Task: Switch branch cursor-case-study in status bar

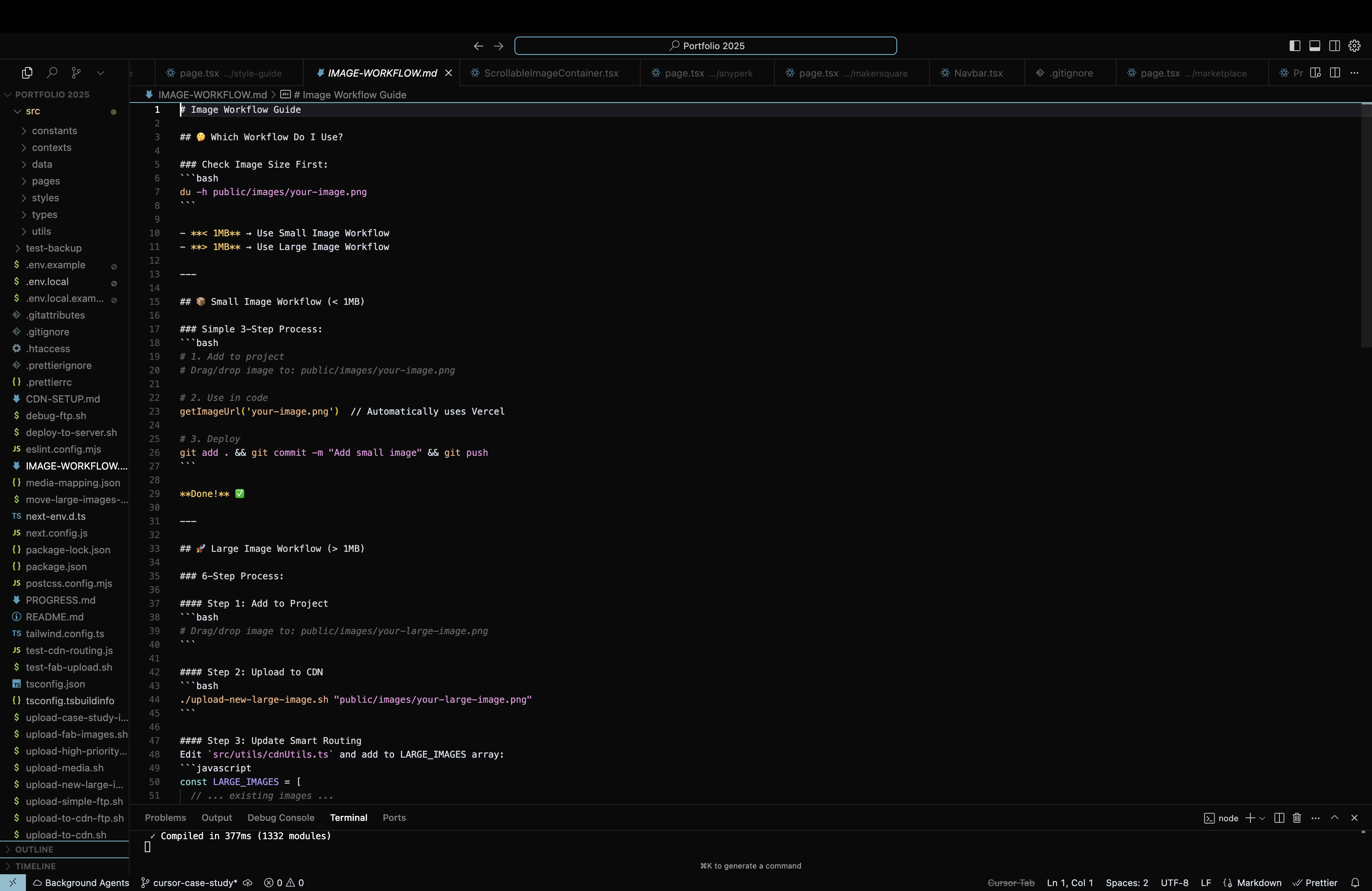Action: [190, 883]
